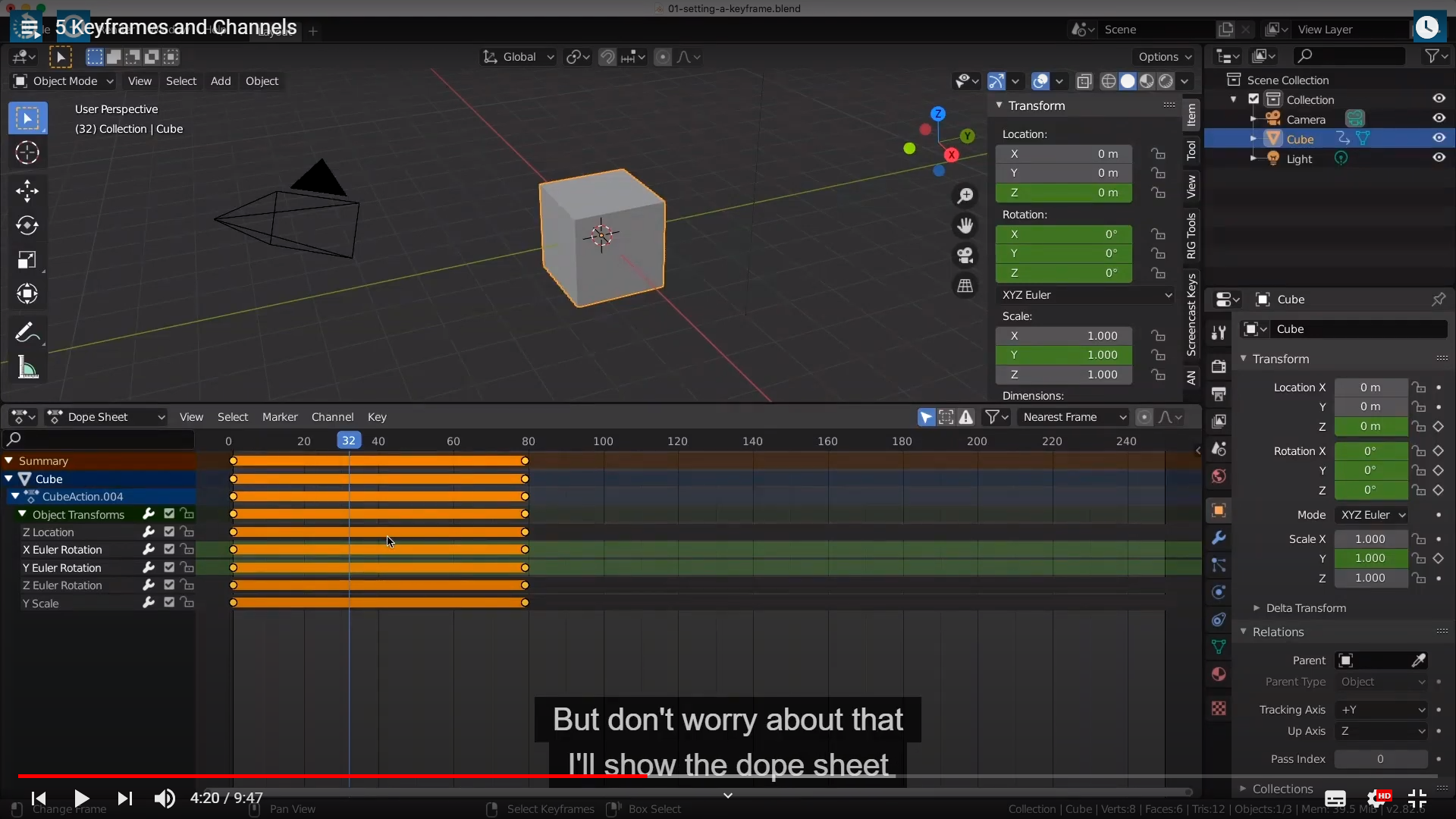Toggle orthographic grid view icon

pos(965,286)
